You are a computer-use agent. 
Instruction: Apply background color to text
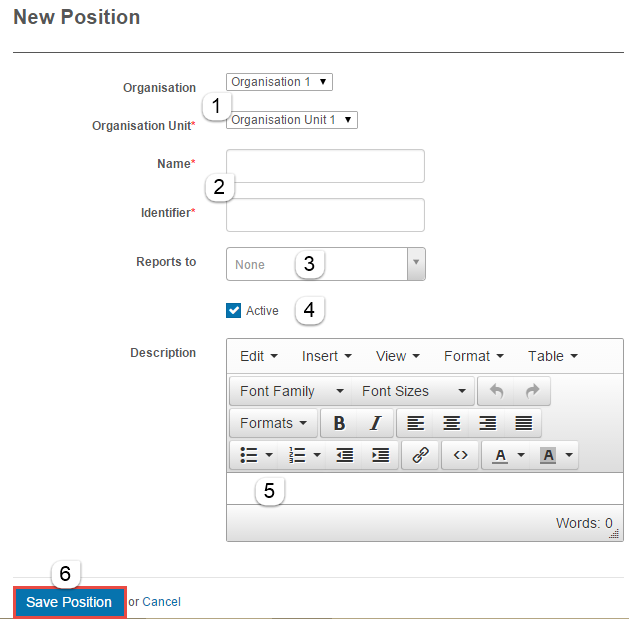pos(548,455)
